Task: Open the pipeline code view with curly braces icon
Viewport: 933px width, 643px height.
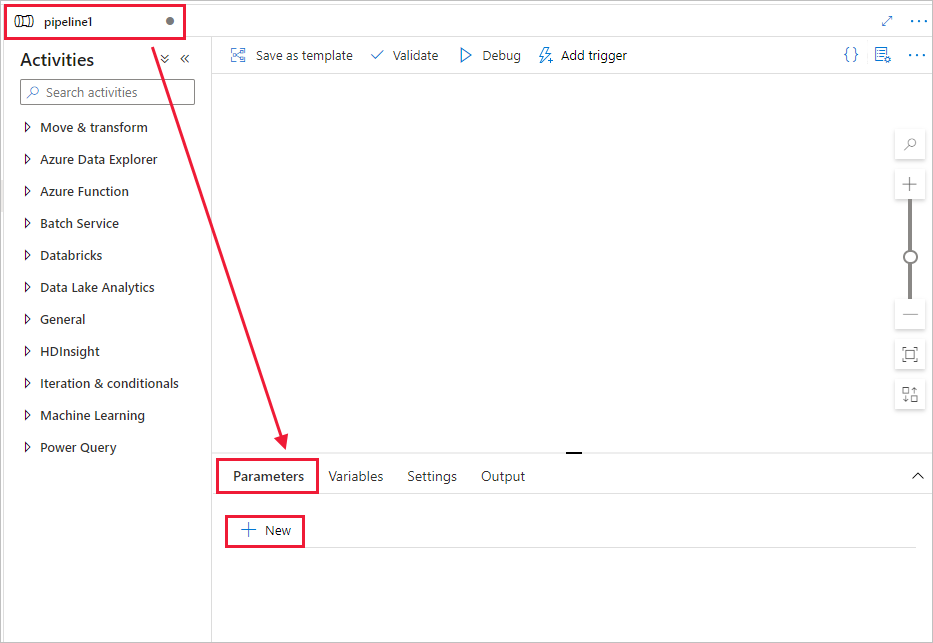Action: pos(850,55)
